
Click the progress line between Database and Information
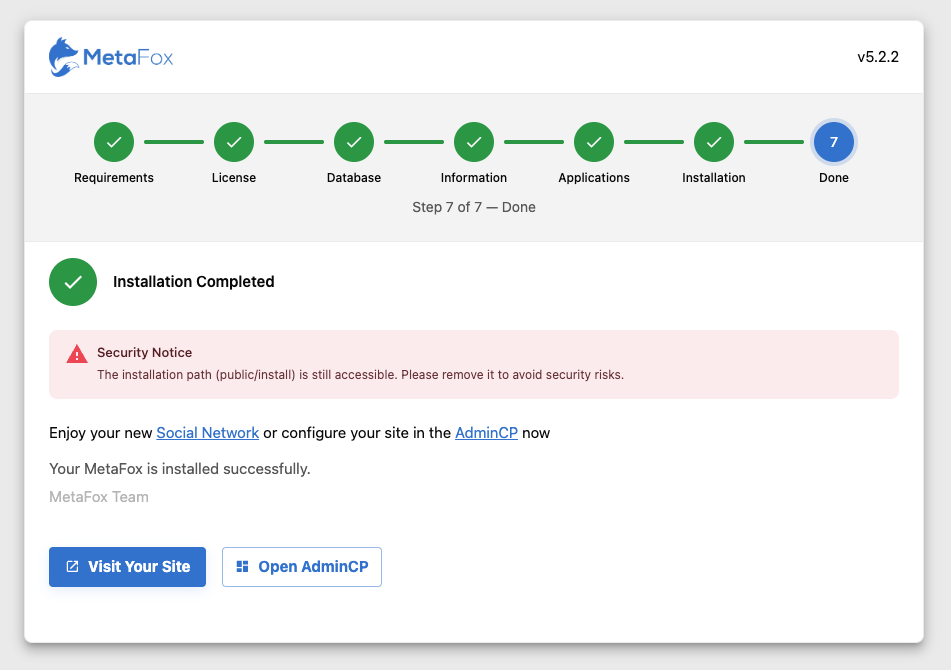(x=414, y=142)
